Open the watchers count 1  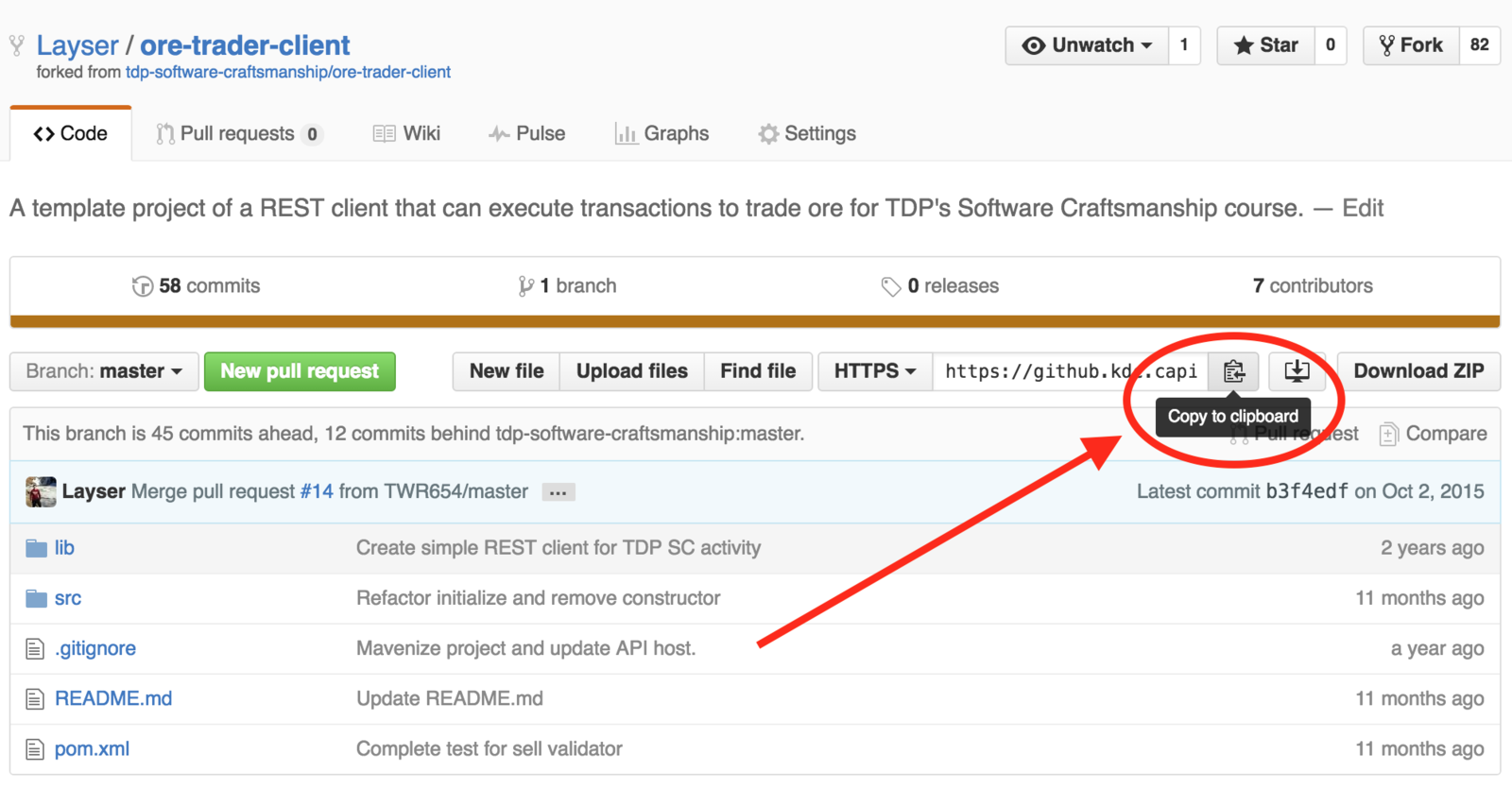tap(1184, 45)
